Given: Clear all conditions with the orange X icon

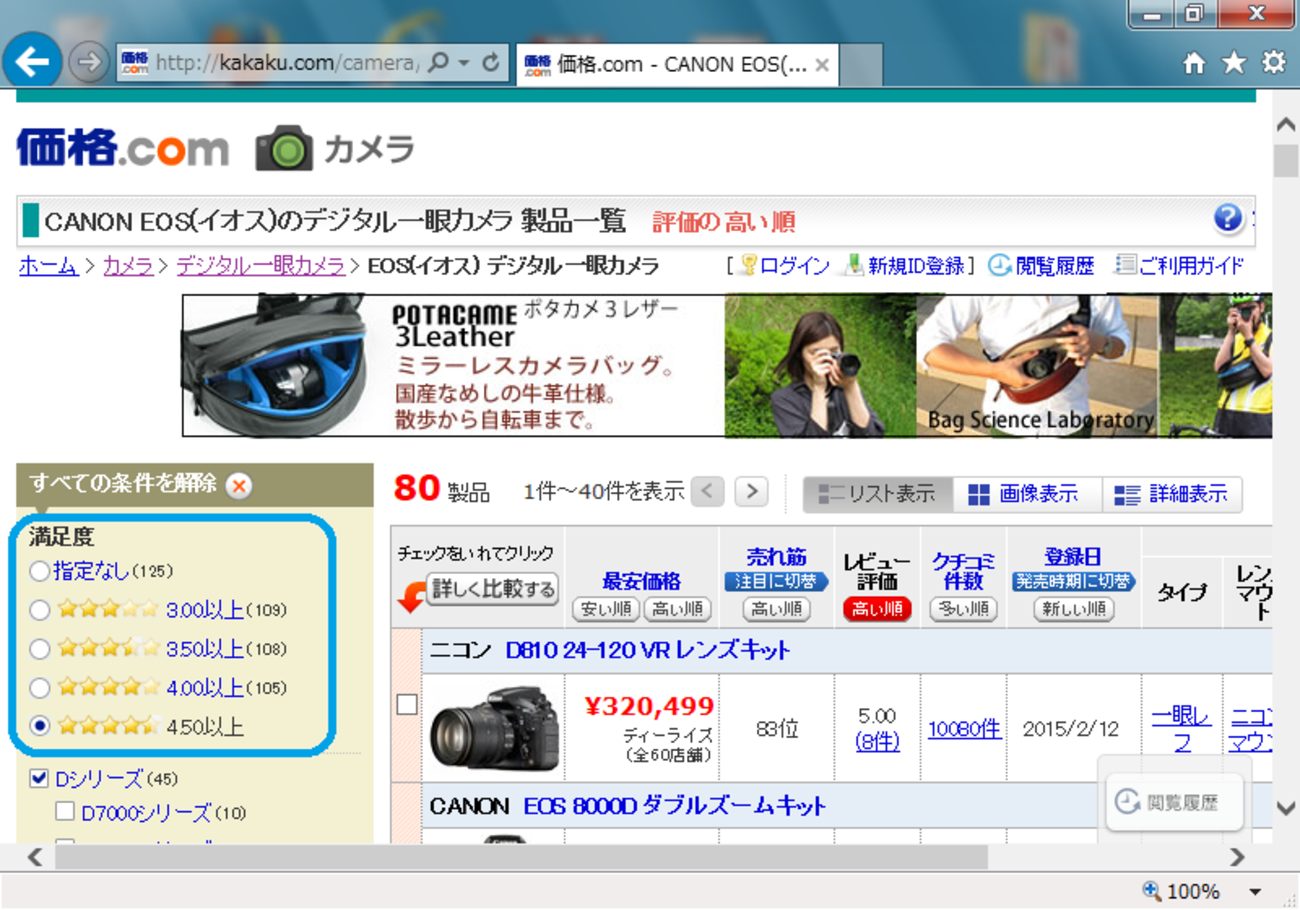Looking at the screenshot, I should coord(239,486).
